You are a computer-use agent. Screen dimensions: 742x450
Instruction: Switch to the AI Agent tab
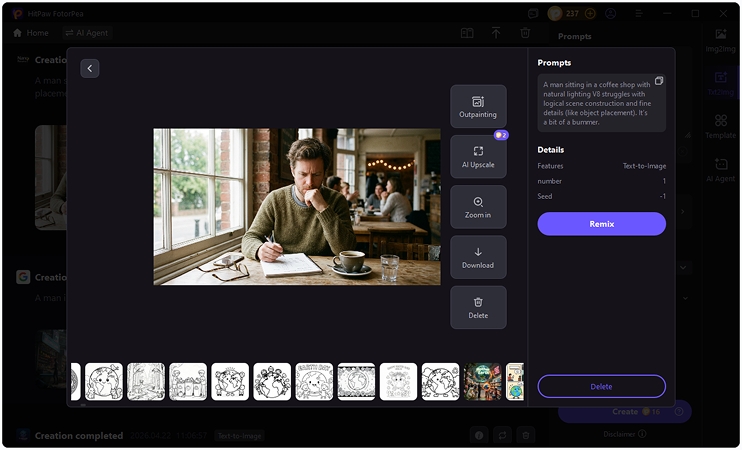coord(86,33)
